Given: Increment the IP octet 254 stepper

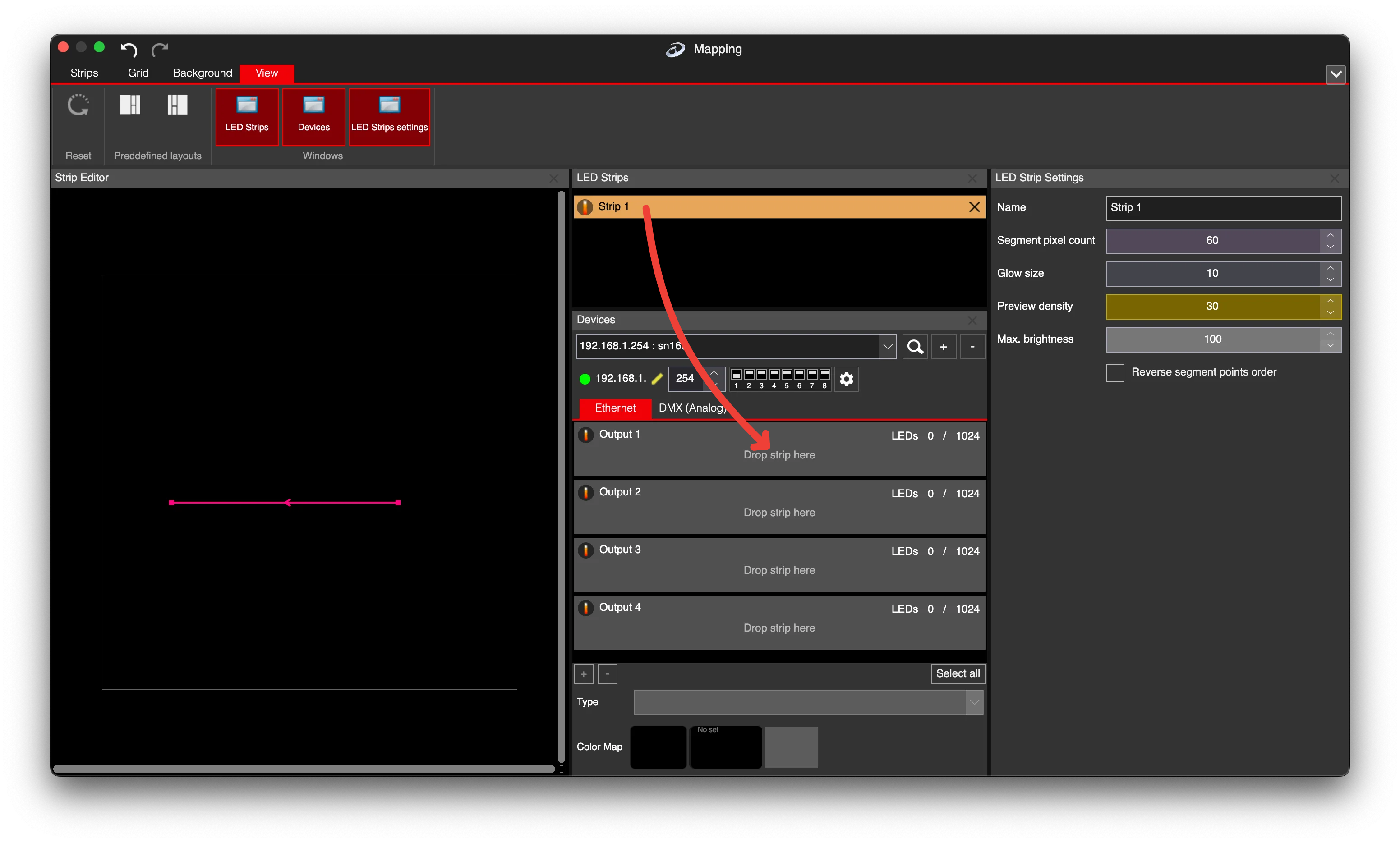Looking at the screenshot, I should (x=714, y=373).
